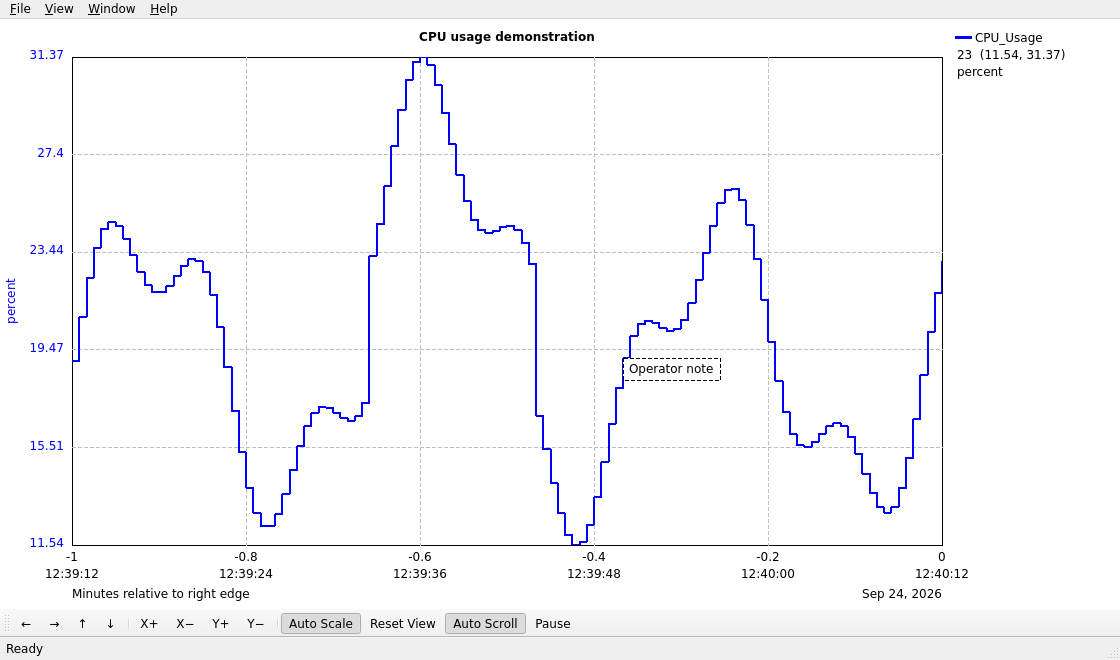The width and height of the screenshot is (1120, 660).
Task: Grab the toolbar drag handle
Action: (x=6, y=624)
